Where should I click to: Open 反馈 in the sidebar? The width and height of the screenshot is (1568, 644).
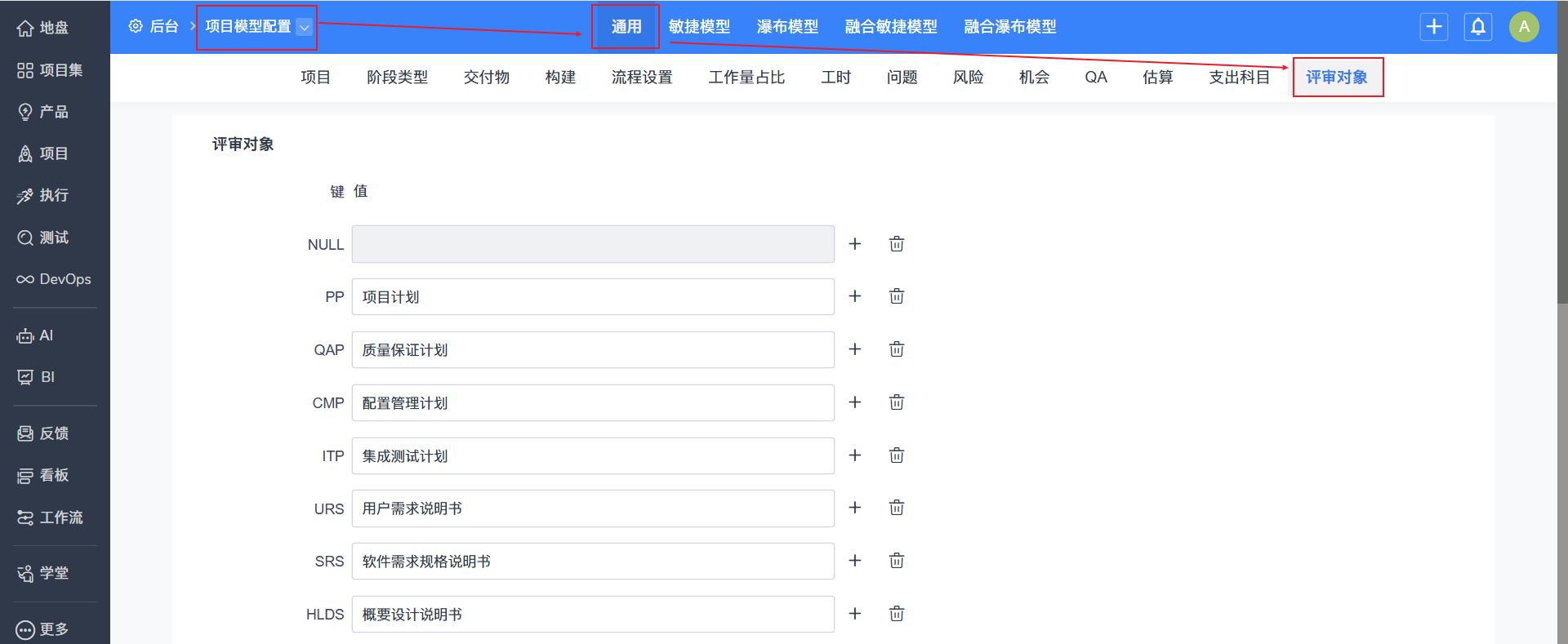42,433
